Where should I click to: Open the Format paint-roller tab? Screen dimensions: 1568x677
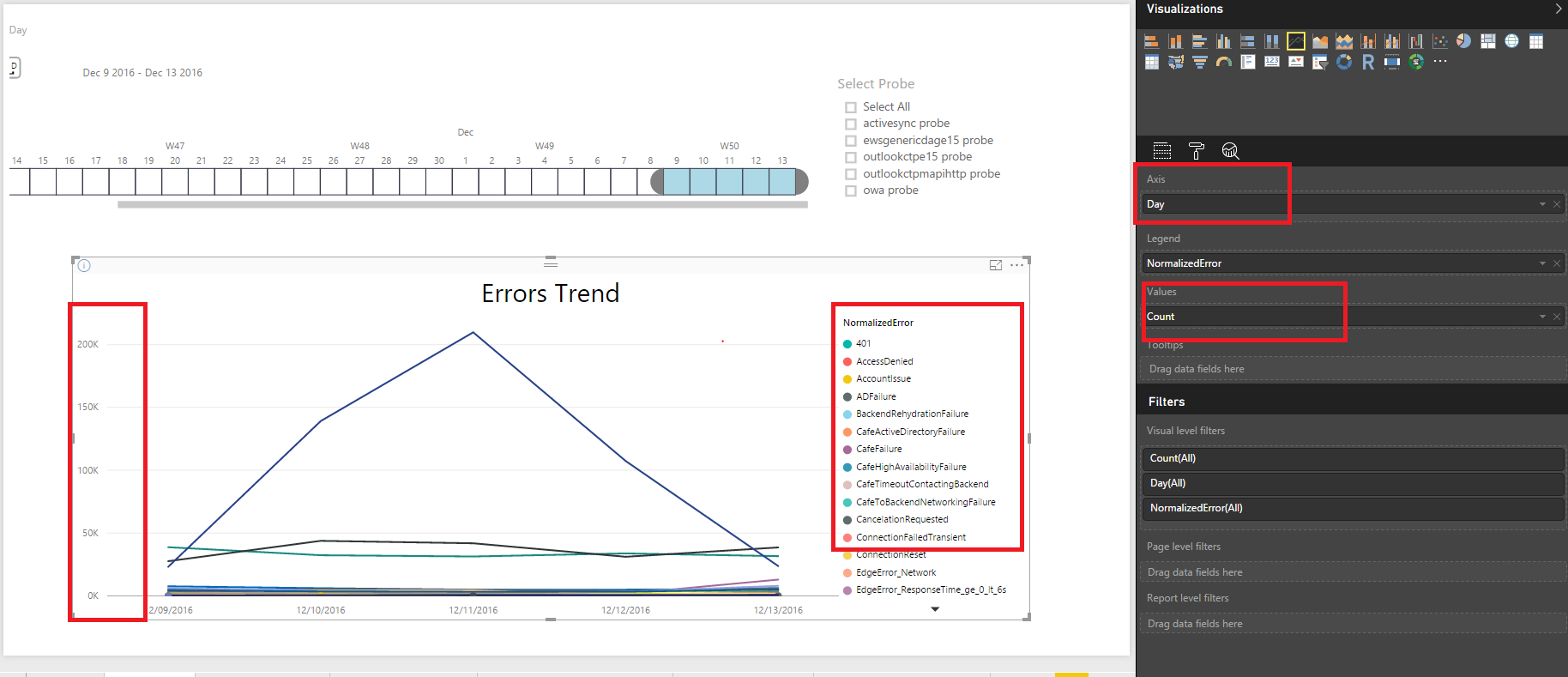(x=1196, y=151)
